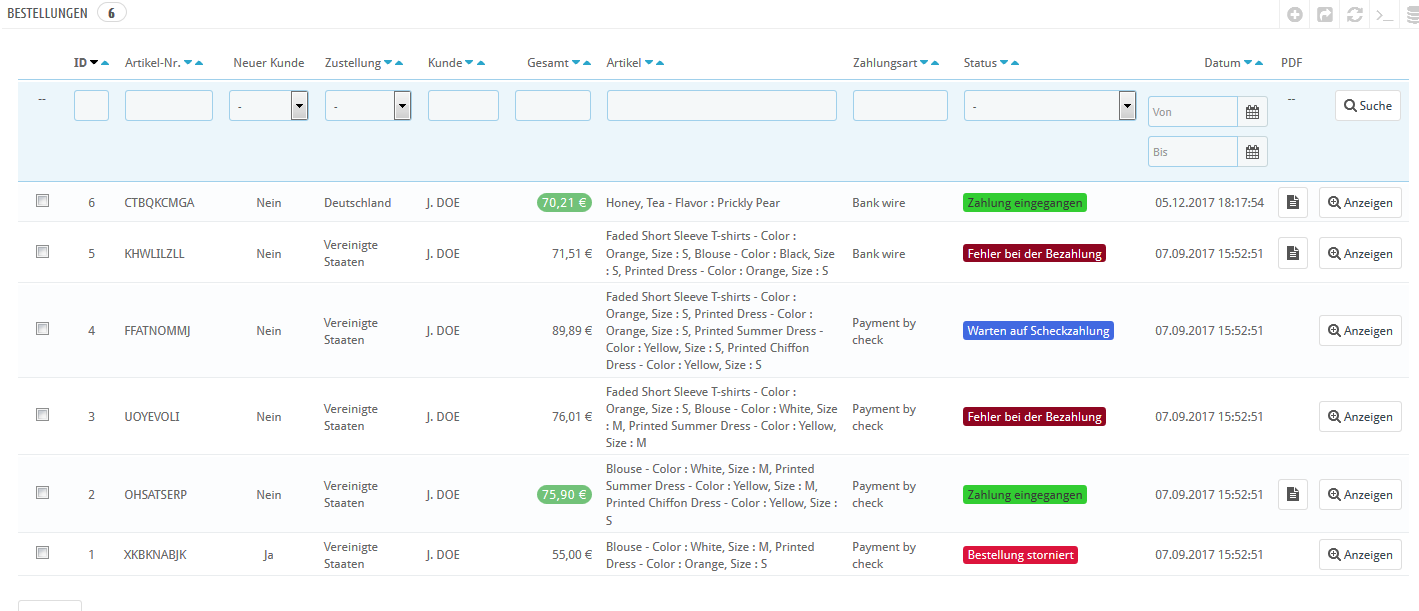The width and height of the screenshot is (1419, 611).
Task: Click the add new order plus icon
Action: [x=1295, y=15]
